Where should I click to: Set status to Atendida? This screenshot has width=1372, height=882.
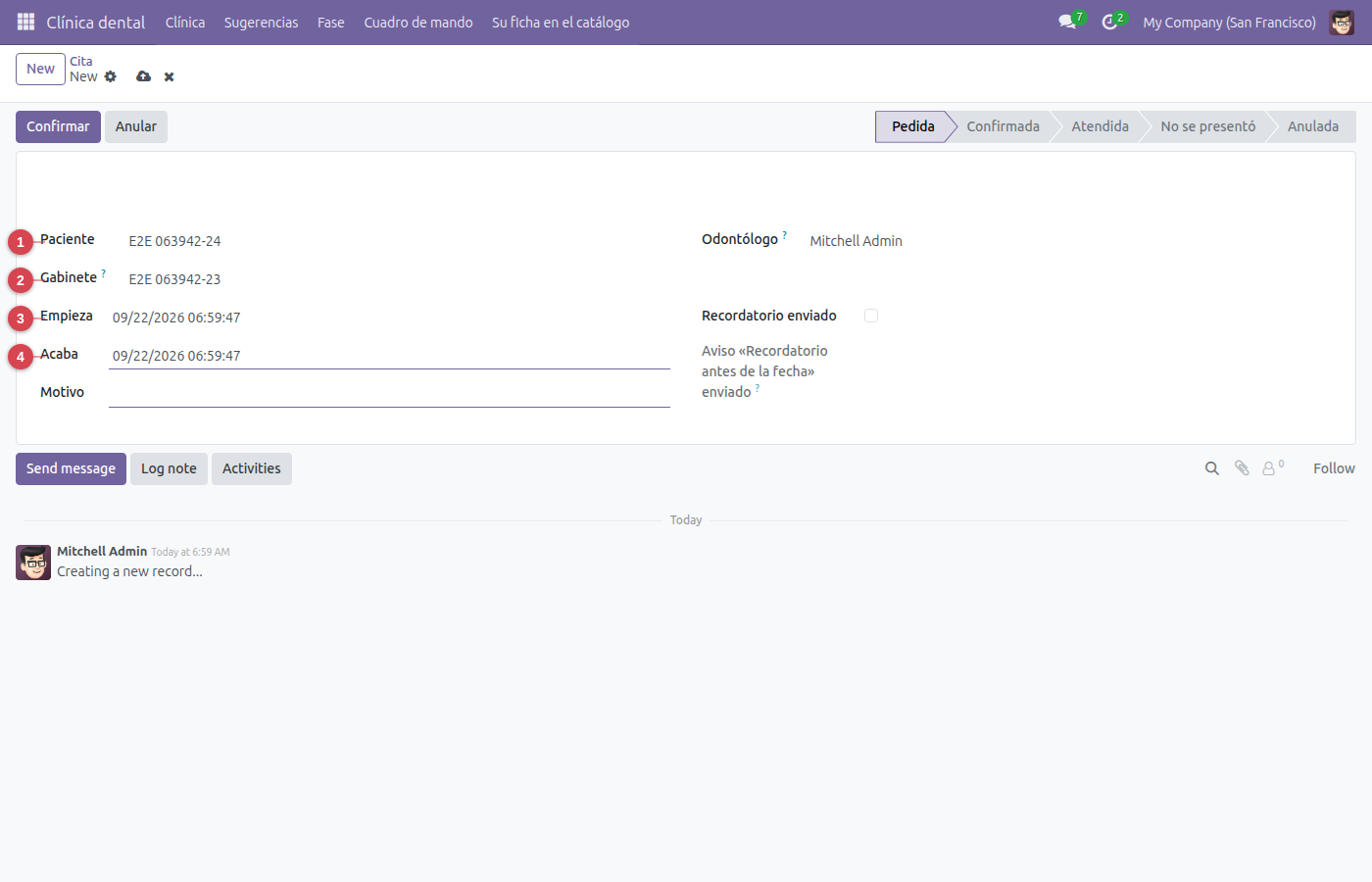click(x=1100, y=126)
